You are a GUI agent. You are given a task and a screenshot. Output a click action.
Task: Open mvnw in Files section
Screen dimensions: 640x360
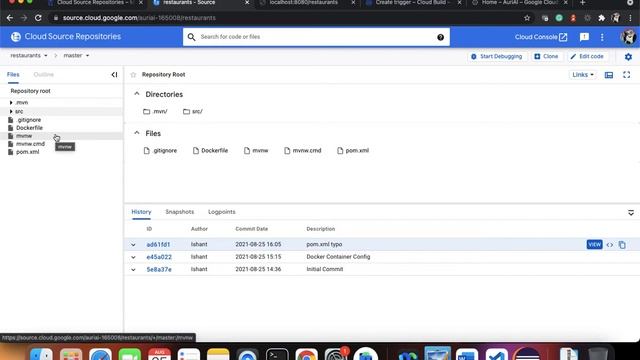256,151
